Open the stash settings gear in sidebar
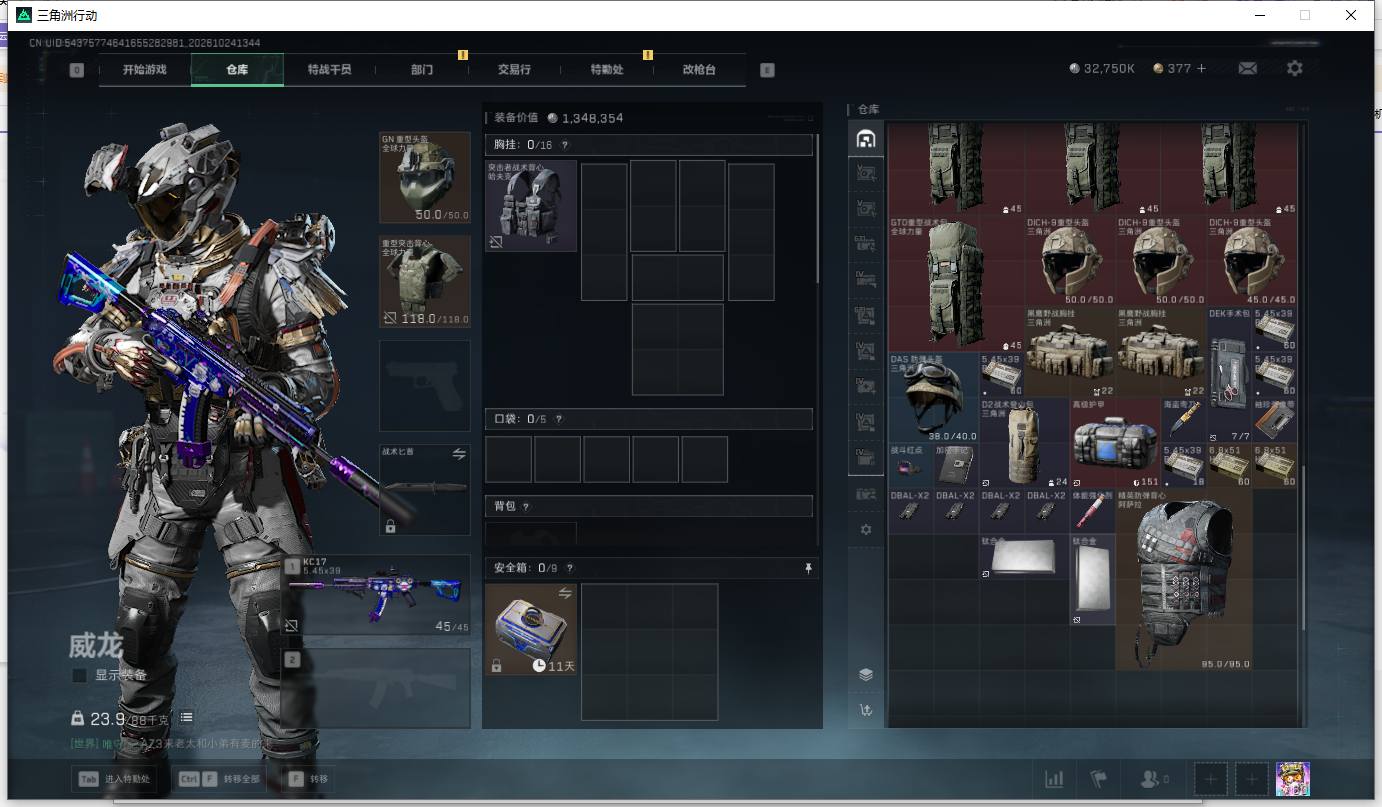 coord(866,529)
